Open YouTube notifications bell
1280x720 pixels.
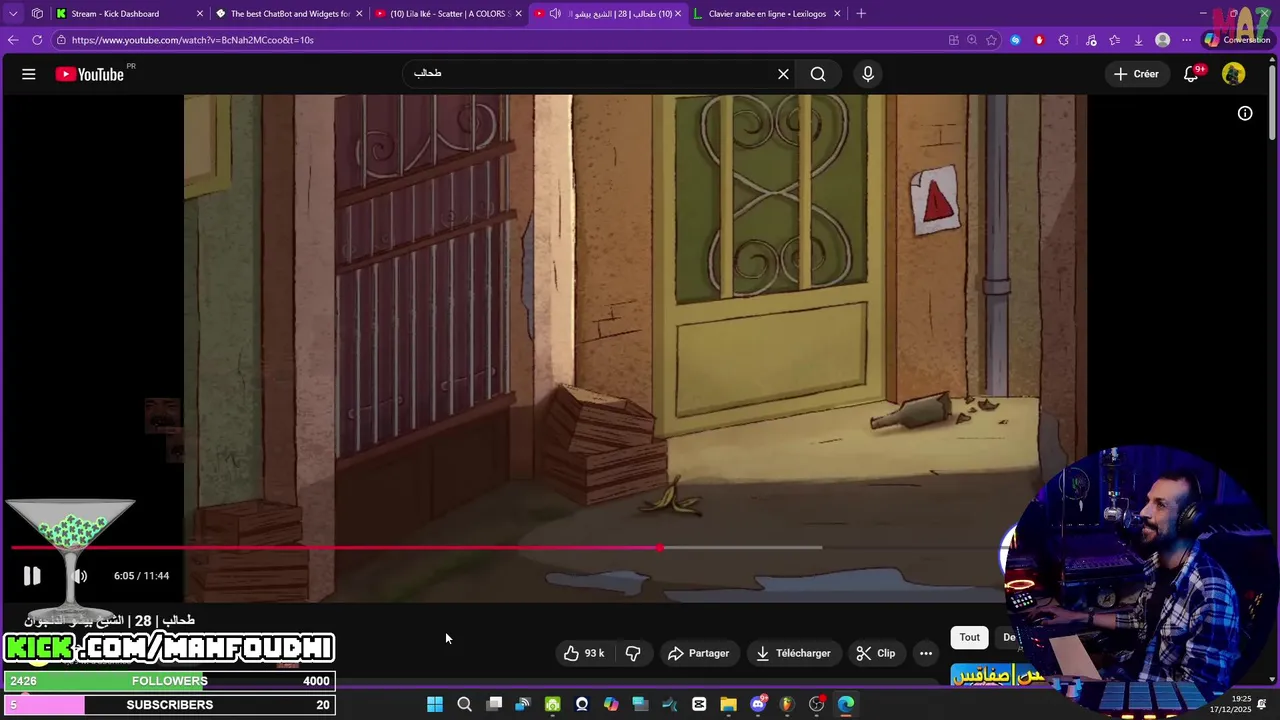click(1191, 74)
